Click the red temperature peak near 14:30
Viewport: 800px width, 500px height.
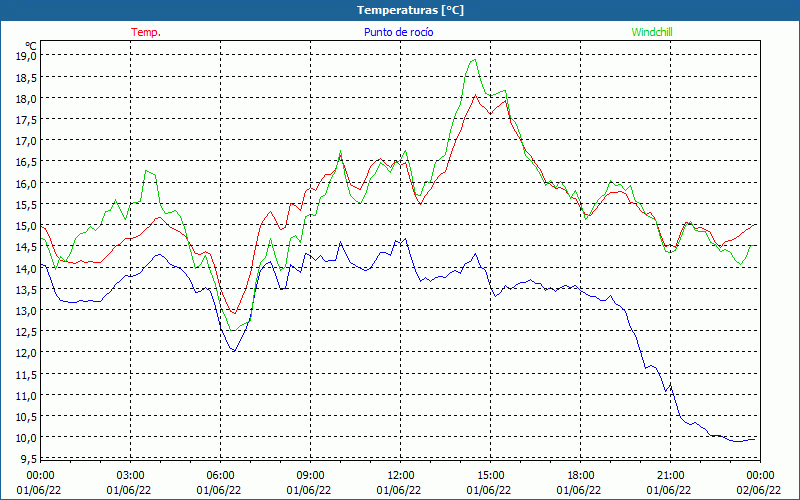click(x=476, y=95)
